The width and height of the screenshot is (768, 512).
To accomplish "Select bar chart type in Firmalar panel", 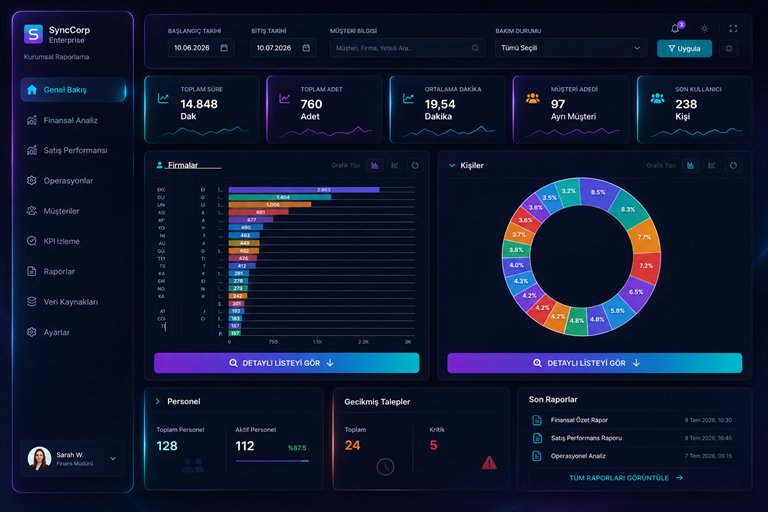I will tap(375, 166).
